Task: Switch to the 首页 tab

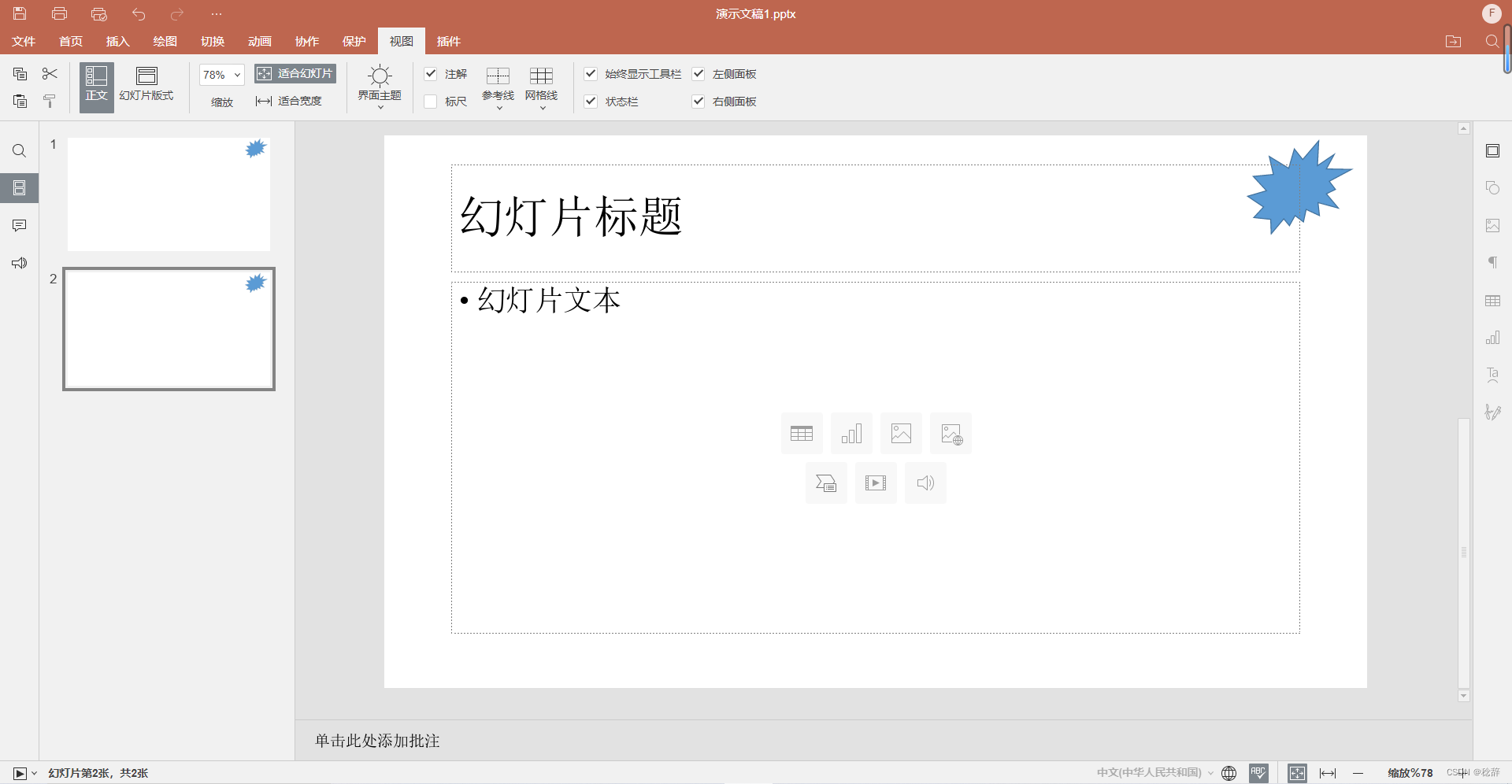Action: tap(71, 41)
